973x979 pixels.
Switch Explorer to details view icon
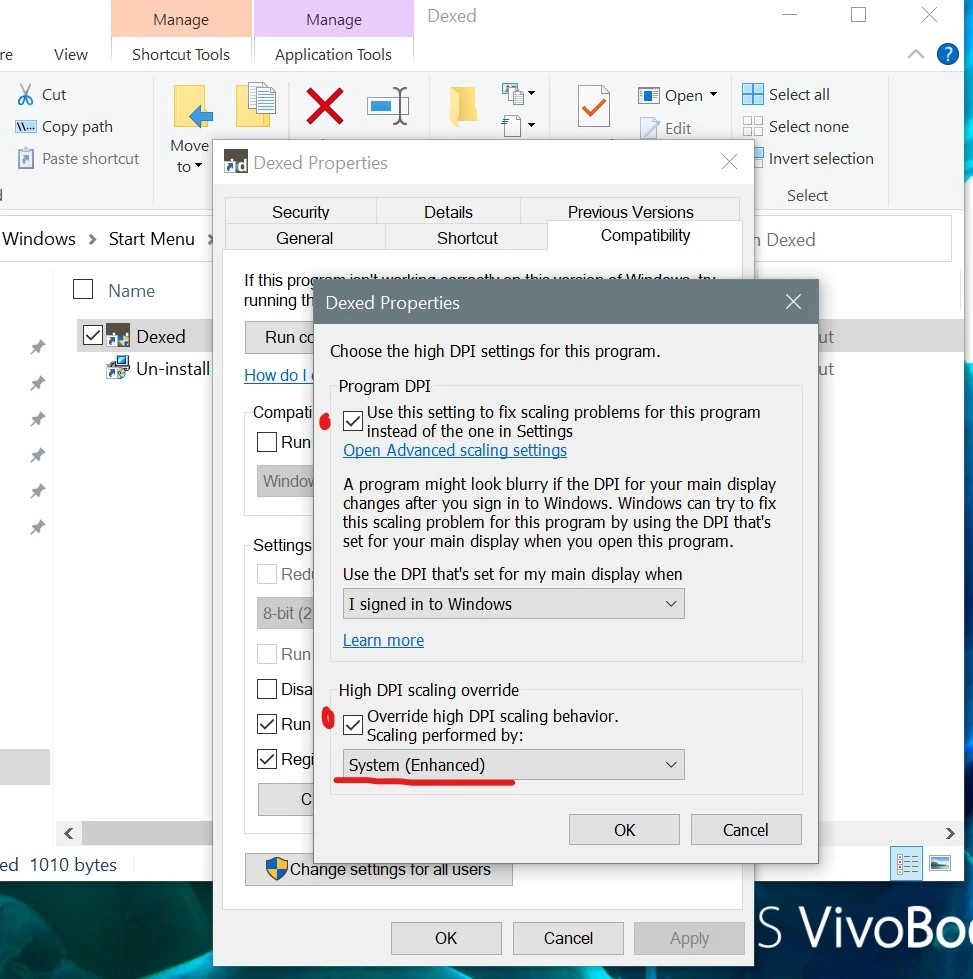click(x=906, y=863)
